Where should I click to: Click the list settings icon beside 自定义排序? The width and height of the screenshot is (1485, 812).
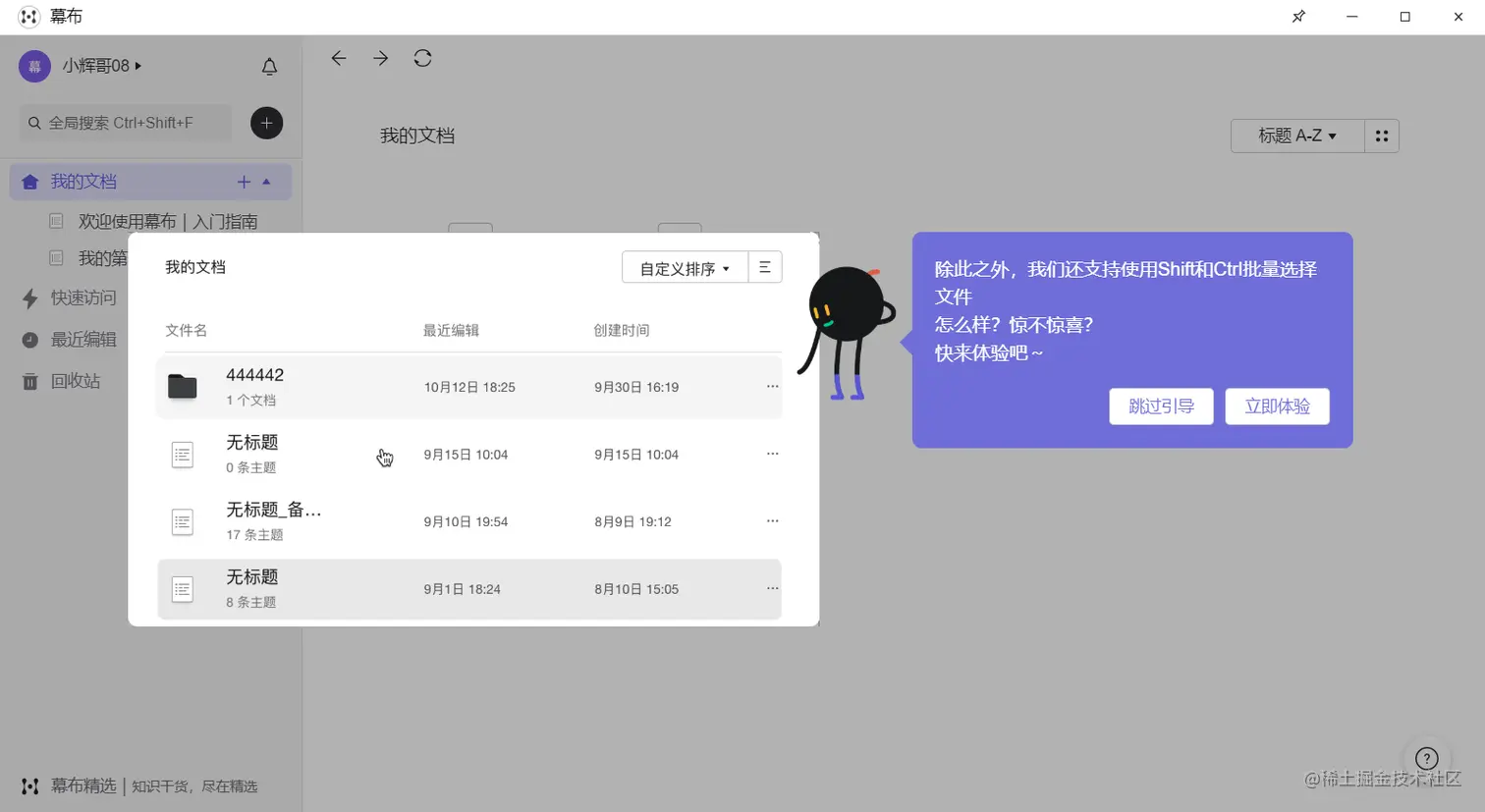tap(765, 266)
